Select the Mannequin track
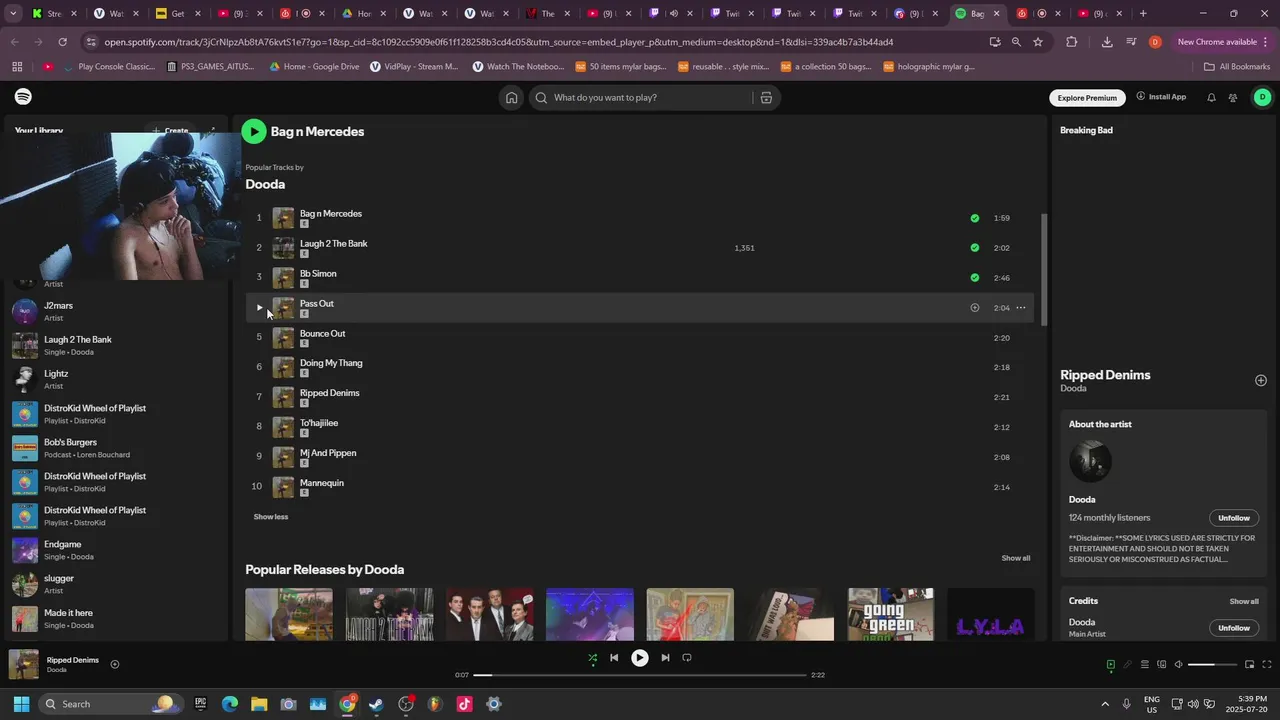This screenshot has height=720, width=1280. click(322, 483)
